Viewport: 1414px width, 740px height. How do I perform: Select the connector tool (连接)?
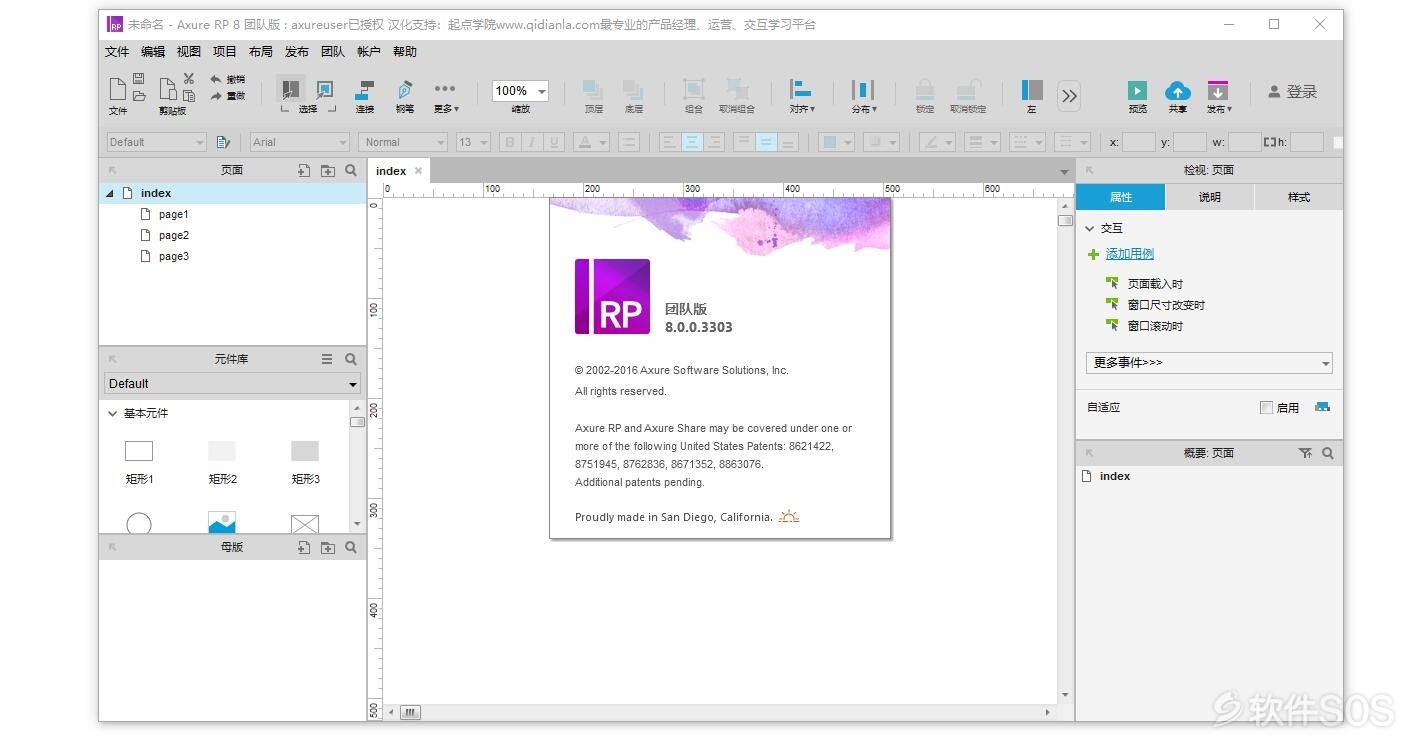click(x=365, y=95)
